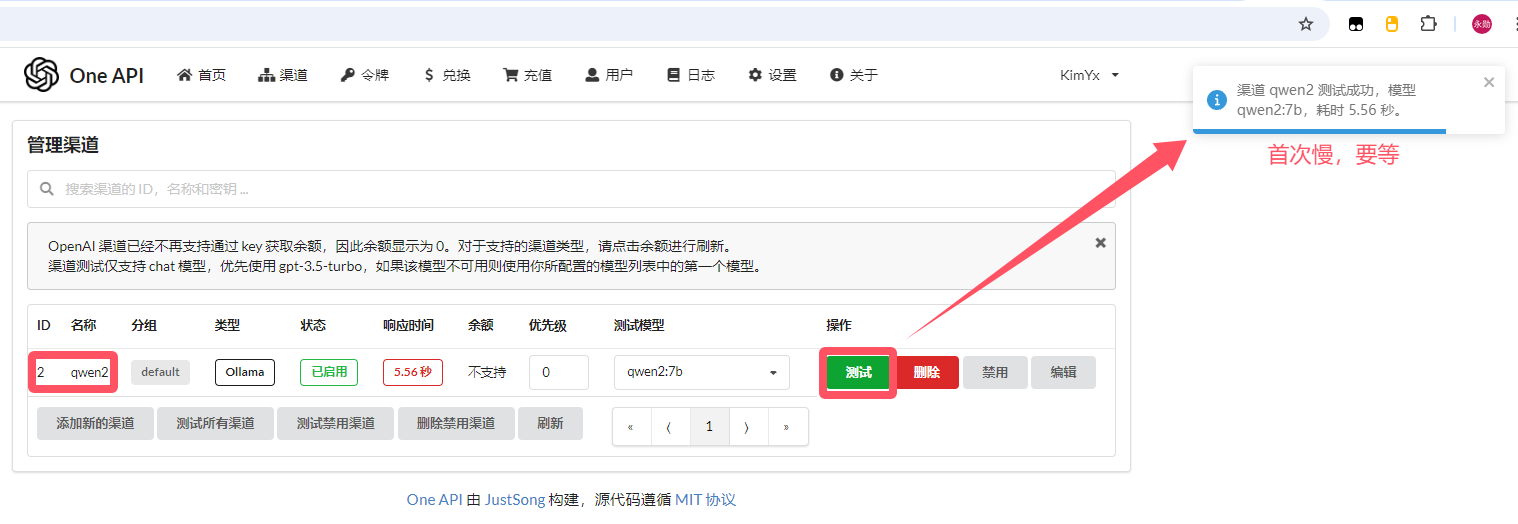Click the One API logo icon
Viewport: 1518px width, 524px height.
[x=42, y=74]
